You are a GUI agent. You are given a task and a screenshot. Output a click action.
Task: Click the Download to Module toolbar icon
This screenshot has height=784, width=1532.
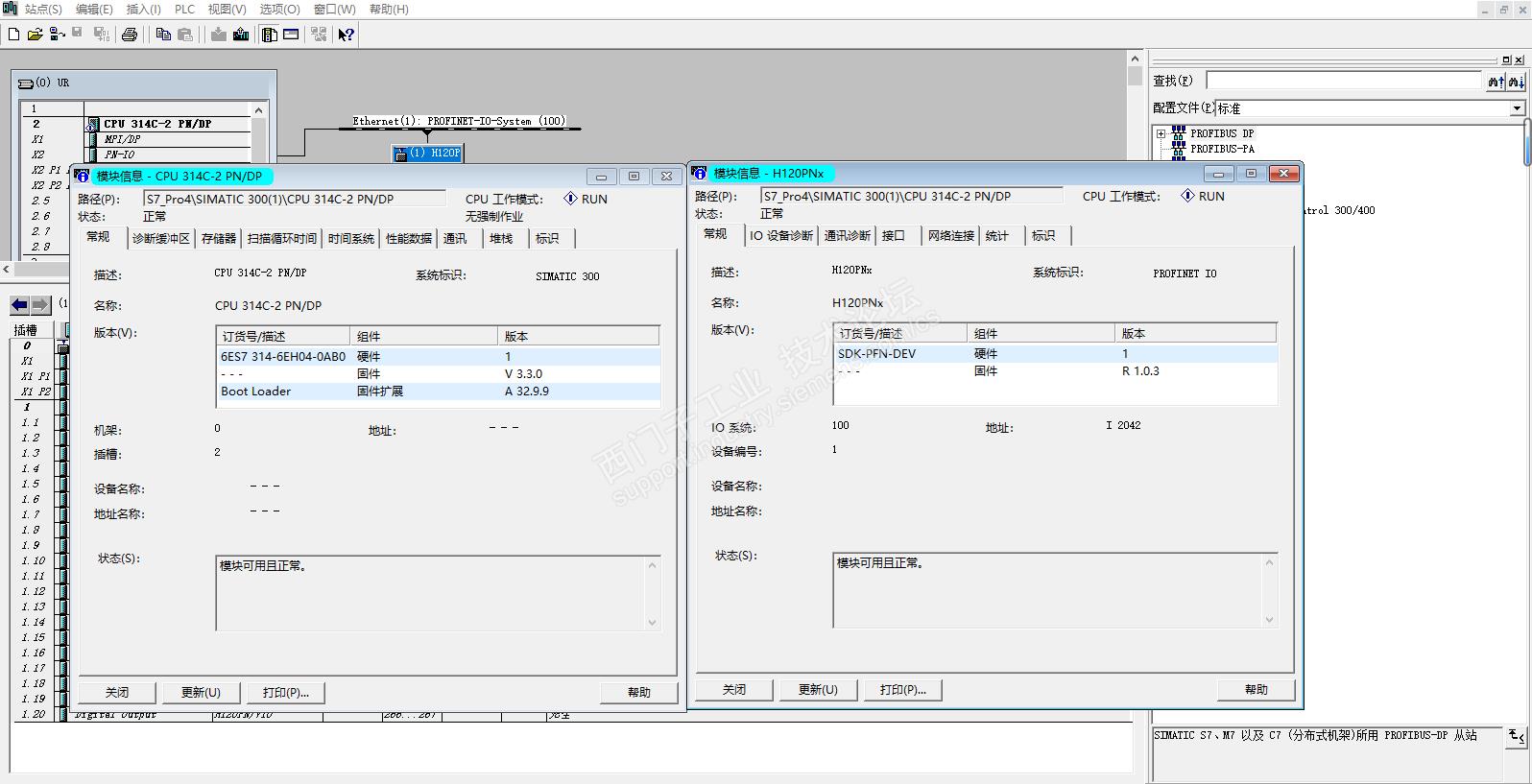(219, 35)
